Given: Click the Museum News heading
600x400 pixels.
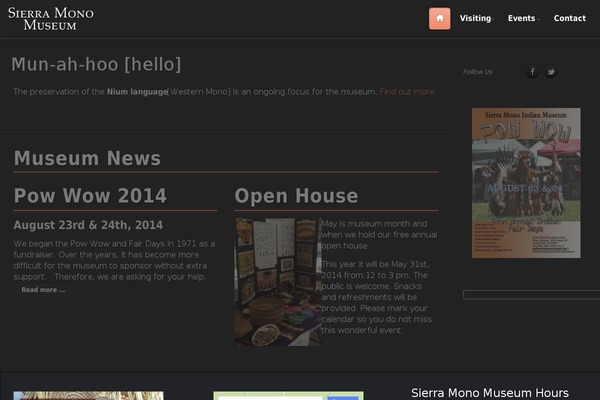Looking at the screenshot, I should pyautogui.click(x=87, y=158).
